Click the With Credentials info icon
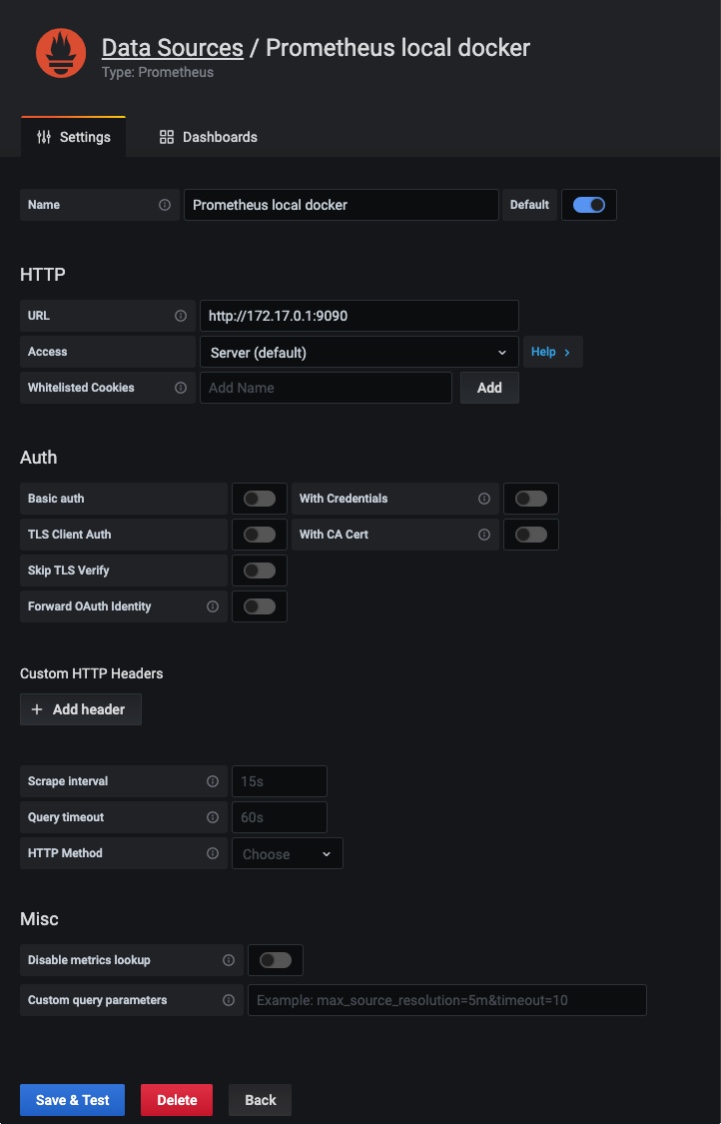The width and height of the screenshot is (721, 1124). coord(484,499)
